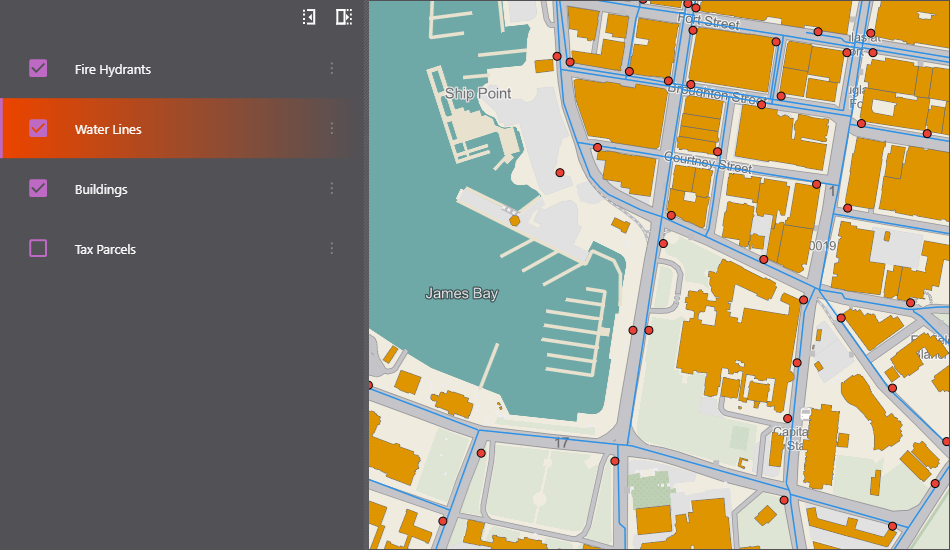This screenshot has height=550, width=950.
Task: Click the Ship Point map label
Action: pyautogui.click(x=478, y=94)
